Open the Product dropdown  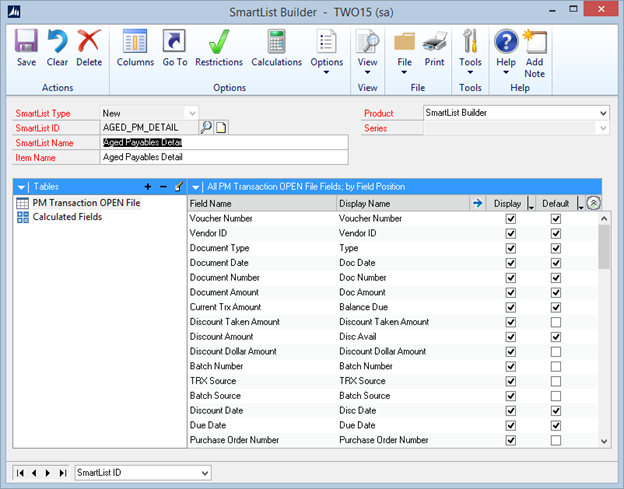click(x=603, y=113)
